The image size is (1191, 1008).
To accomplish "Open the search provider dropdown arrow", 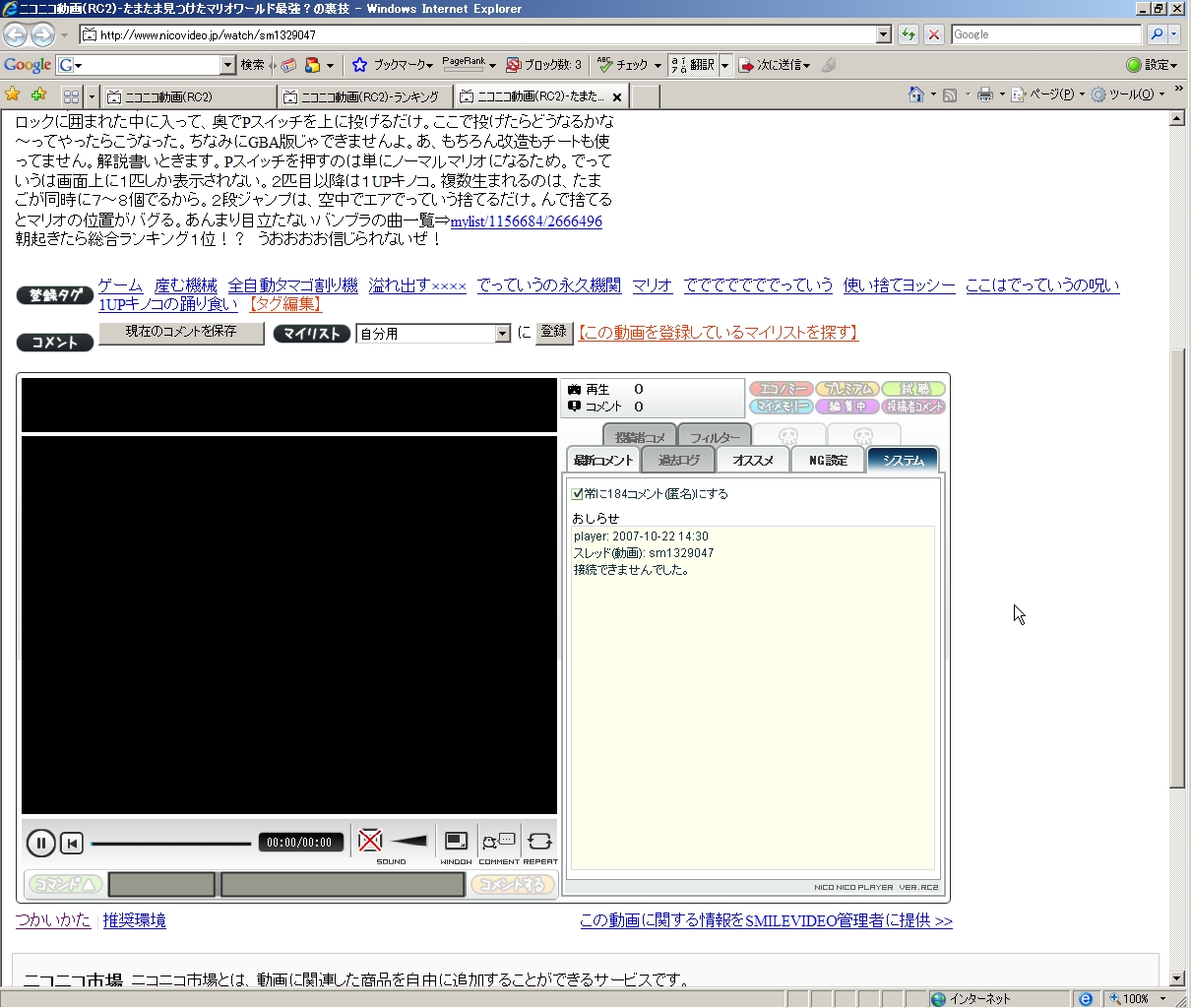I will click(x=1174, y=34).
